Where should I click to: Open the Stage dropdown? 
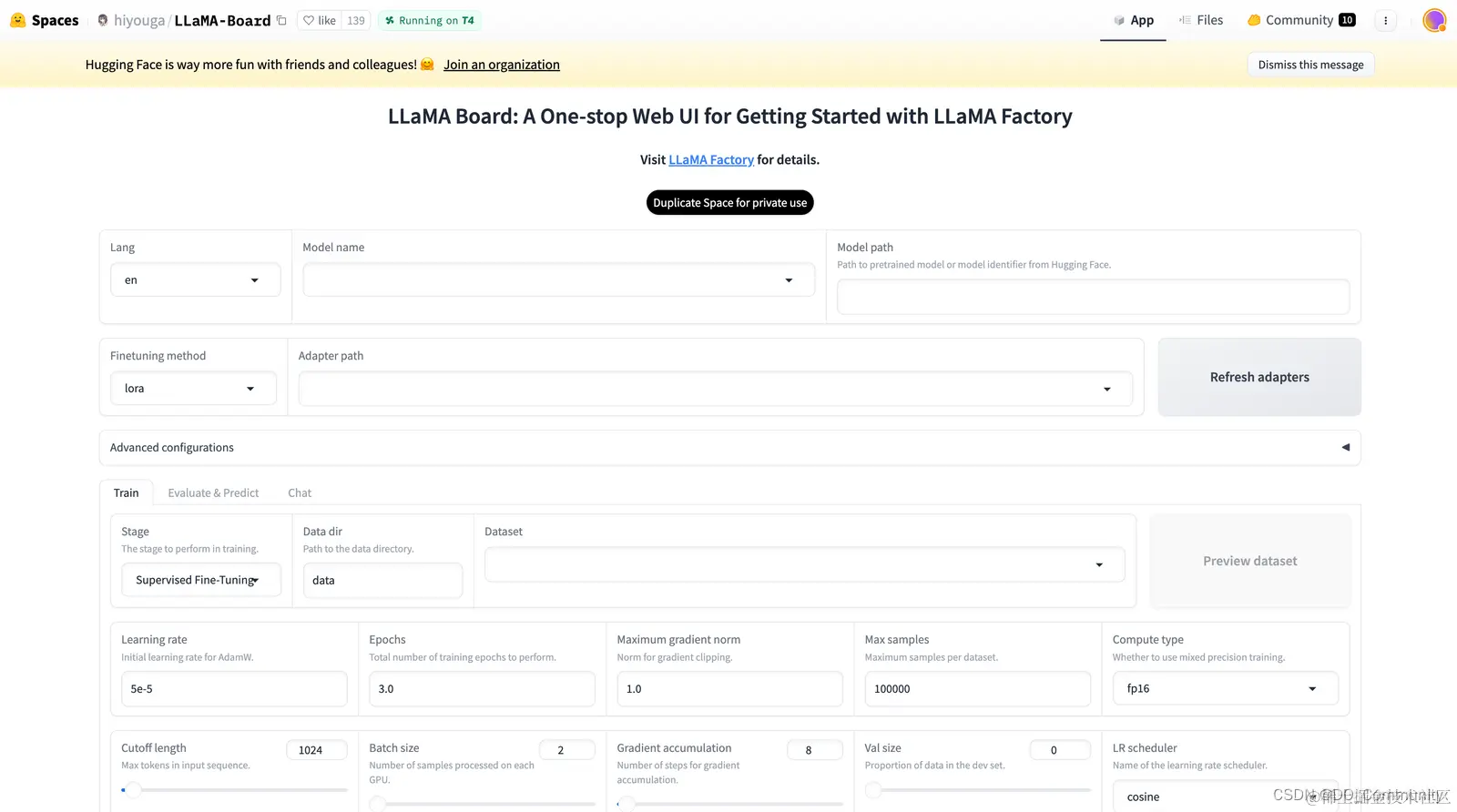point(201,580)
